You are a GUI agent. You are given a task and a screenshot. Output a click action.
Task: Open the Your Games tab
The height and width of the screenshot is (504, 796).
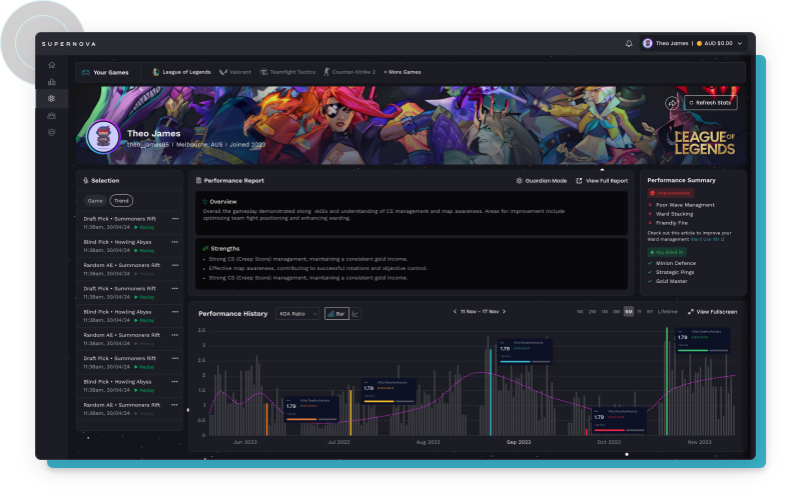point(106,73)
